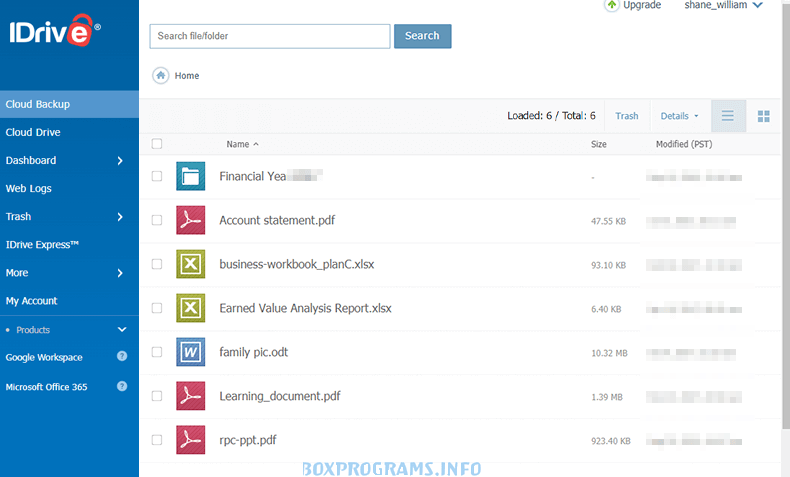Click the green Upgrade arrow icon
The image size is (790, 477).
point(611,5)
